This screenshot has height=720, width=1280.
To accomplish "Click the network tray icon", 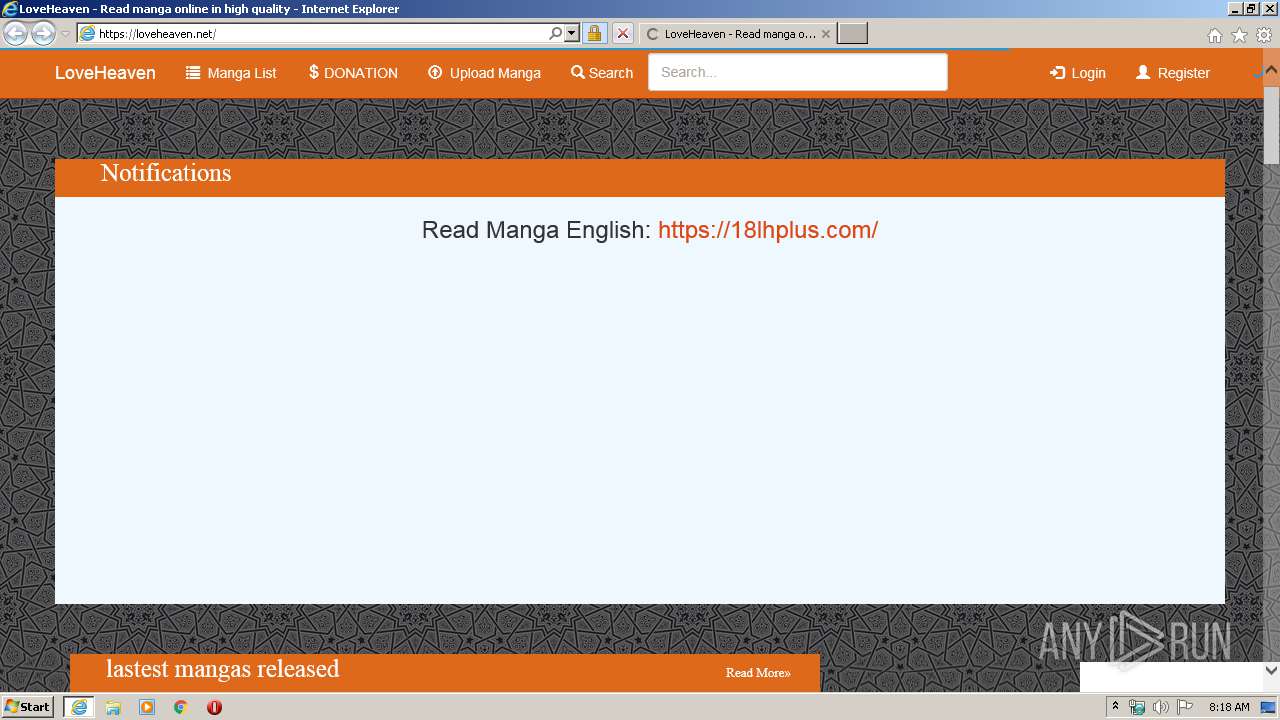I will coord(1137,707).
